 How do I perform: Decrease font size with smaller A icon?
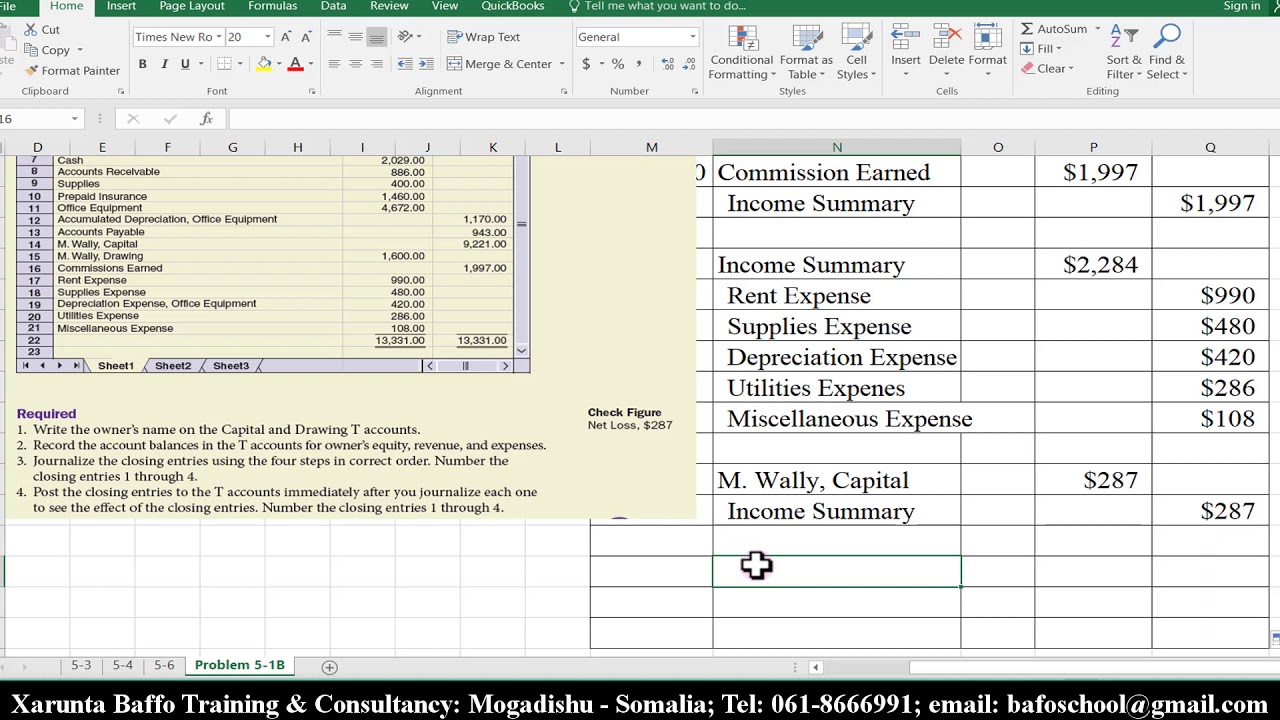coord(307,37)
